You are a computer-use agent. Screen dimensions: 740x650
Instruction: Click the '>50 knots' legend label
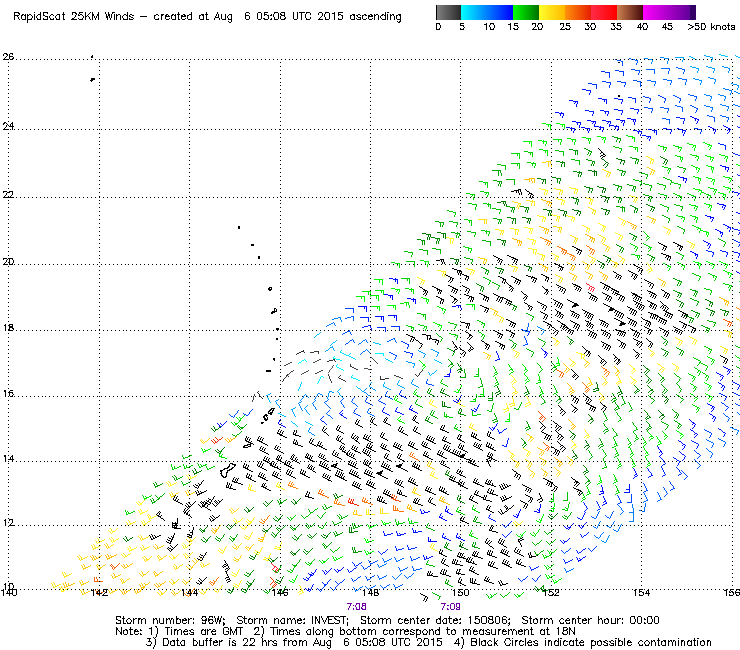click(711, 27)
